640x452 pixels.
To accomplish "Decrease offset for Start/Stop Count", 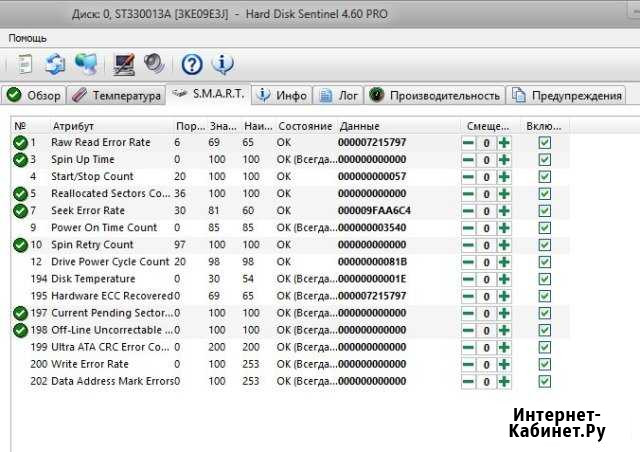I will point(468,177).
